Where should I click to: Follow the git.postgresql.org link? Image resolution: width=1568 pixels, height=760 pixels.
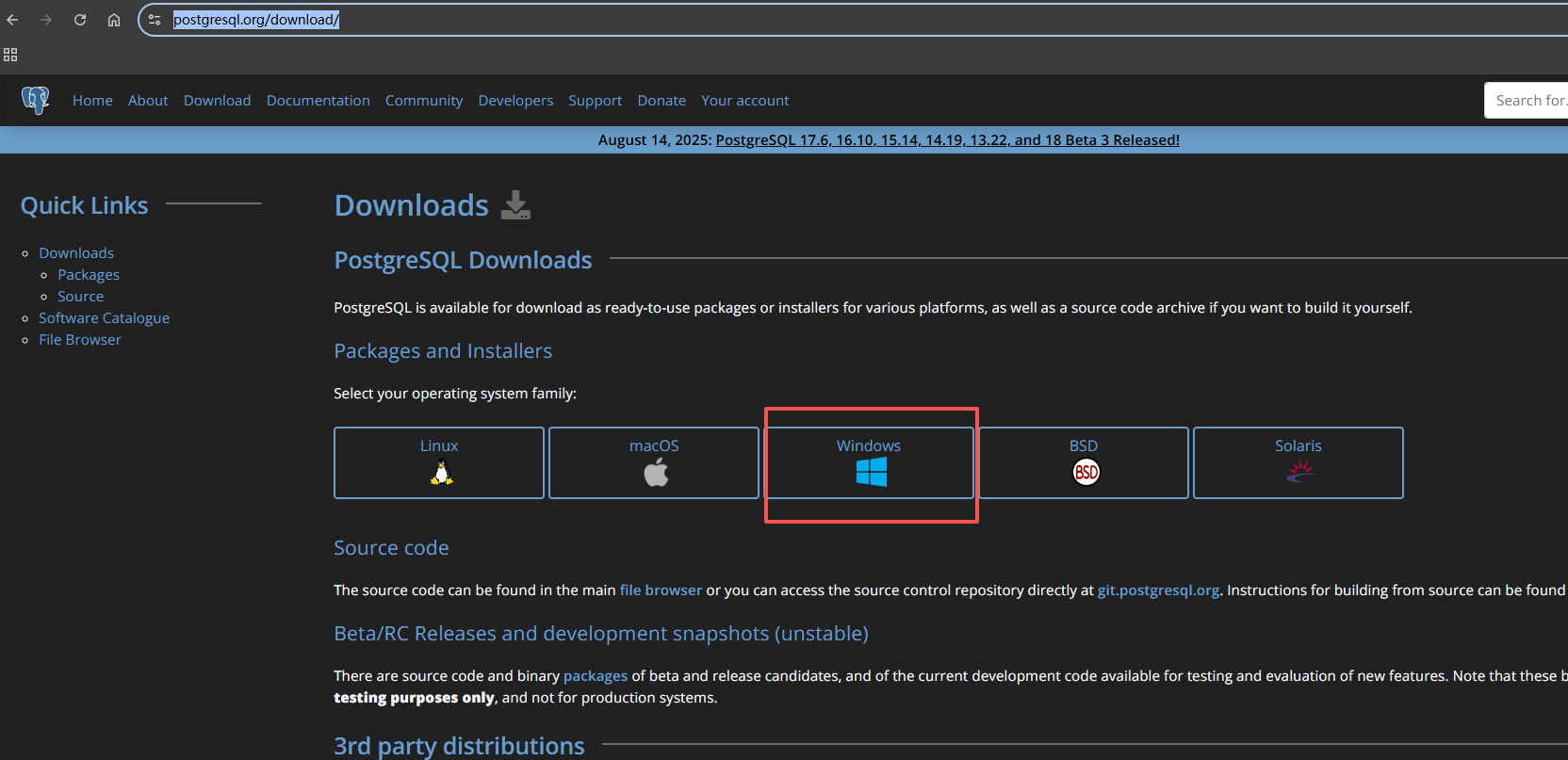[1158, 590]
